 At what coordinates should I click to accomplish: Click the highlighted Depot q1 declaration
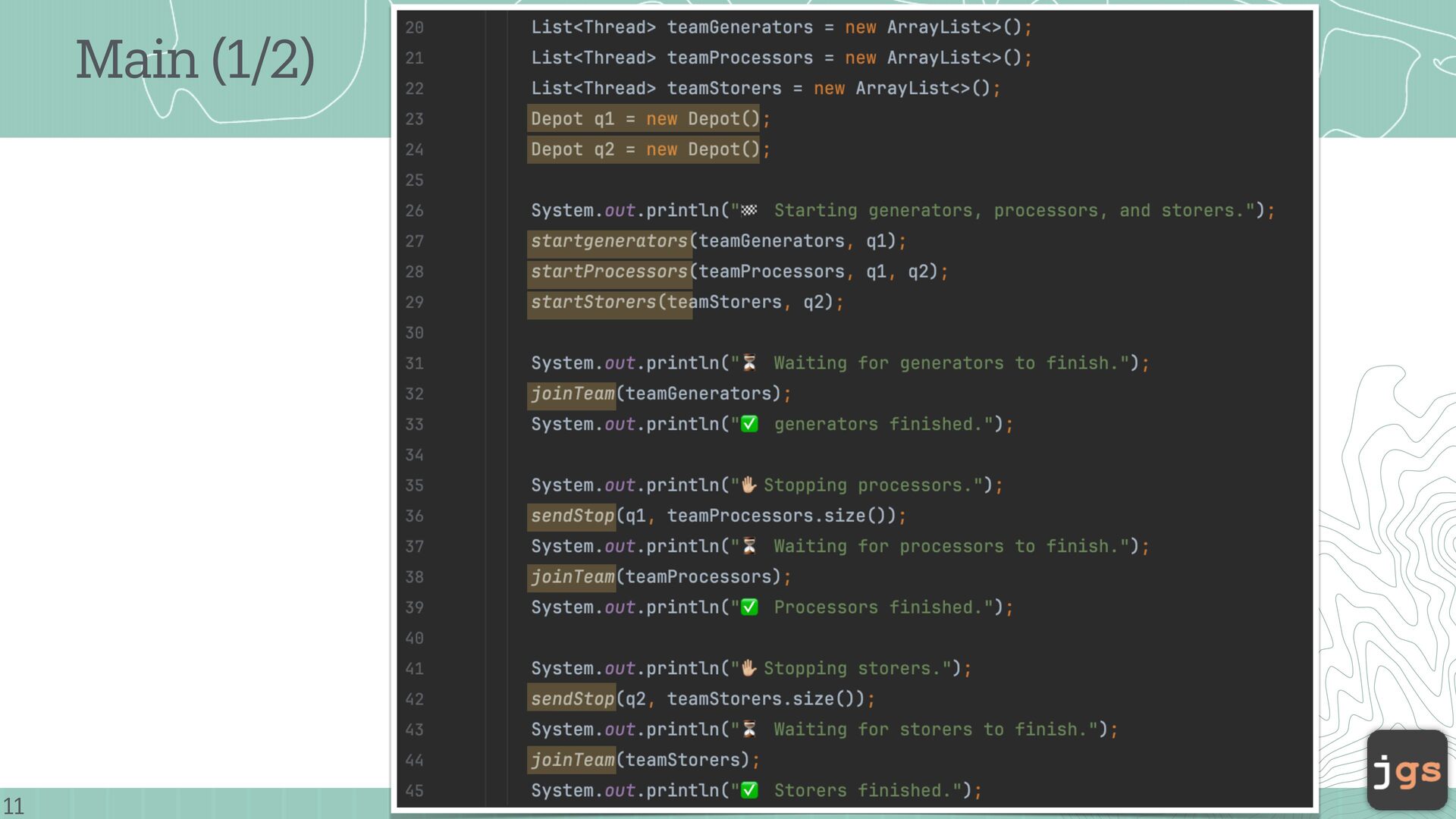(x=643, y=119)
